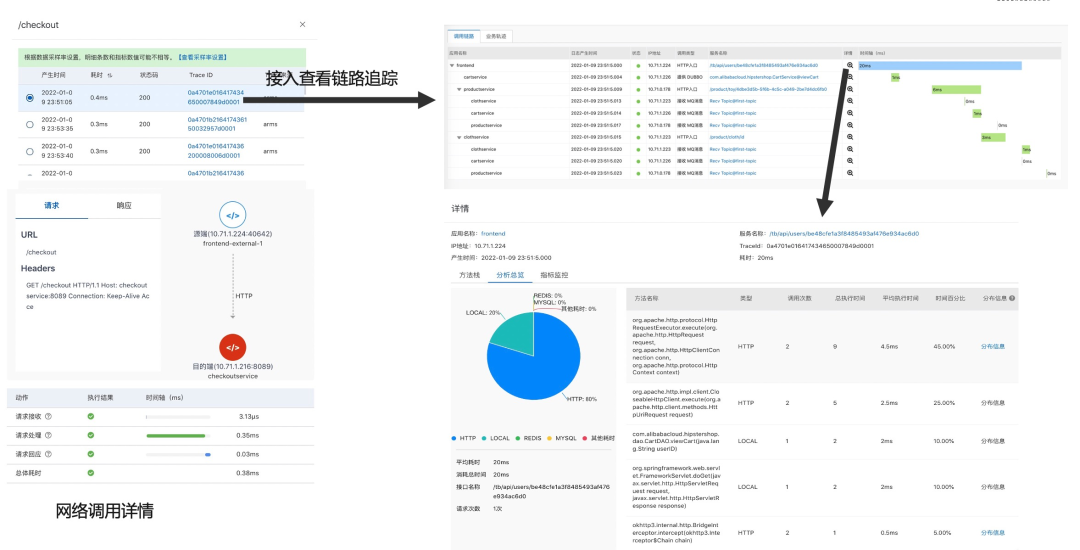Switch to the 指标监控 tab
This screenshot has width=1080, height=550.
(x=554, y=275)
